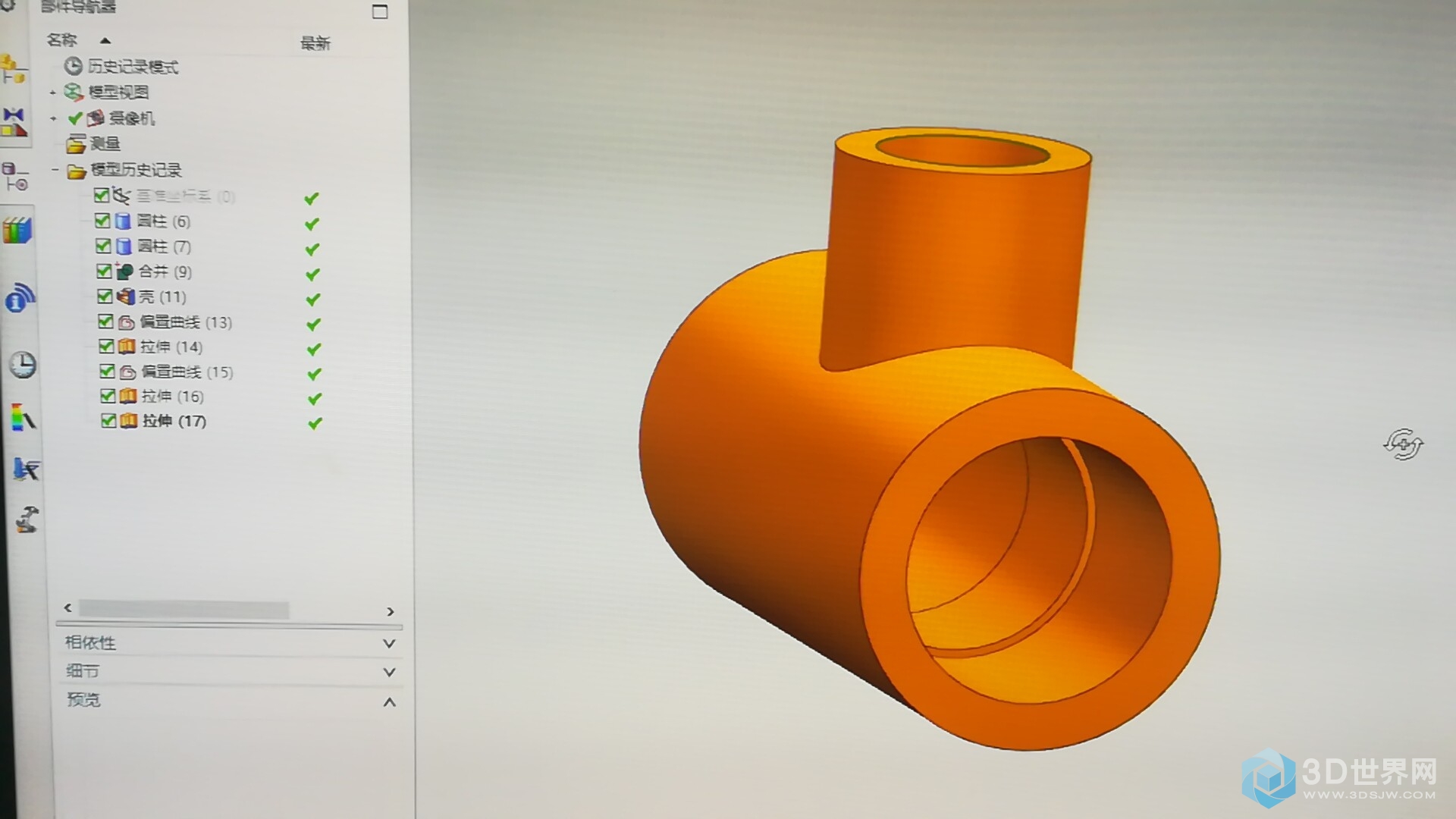
Task: Expand the 相依性 panel section
Action: pos(389,643)
